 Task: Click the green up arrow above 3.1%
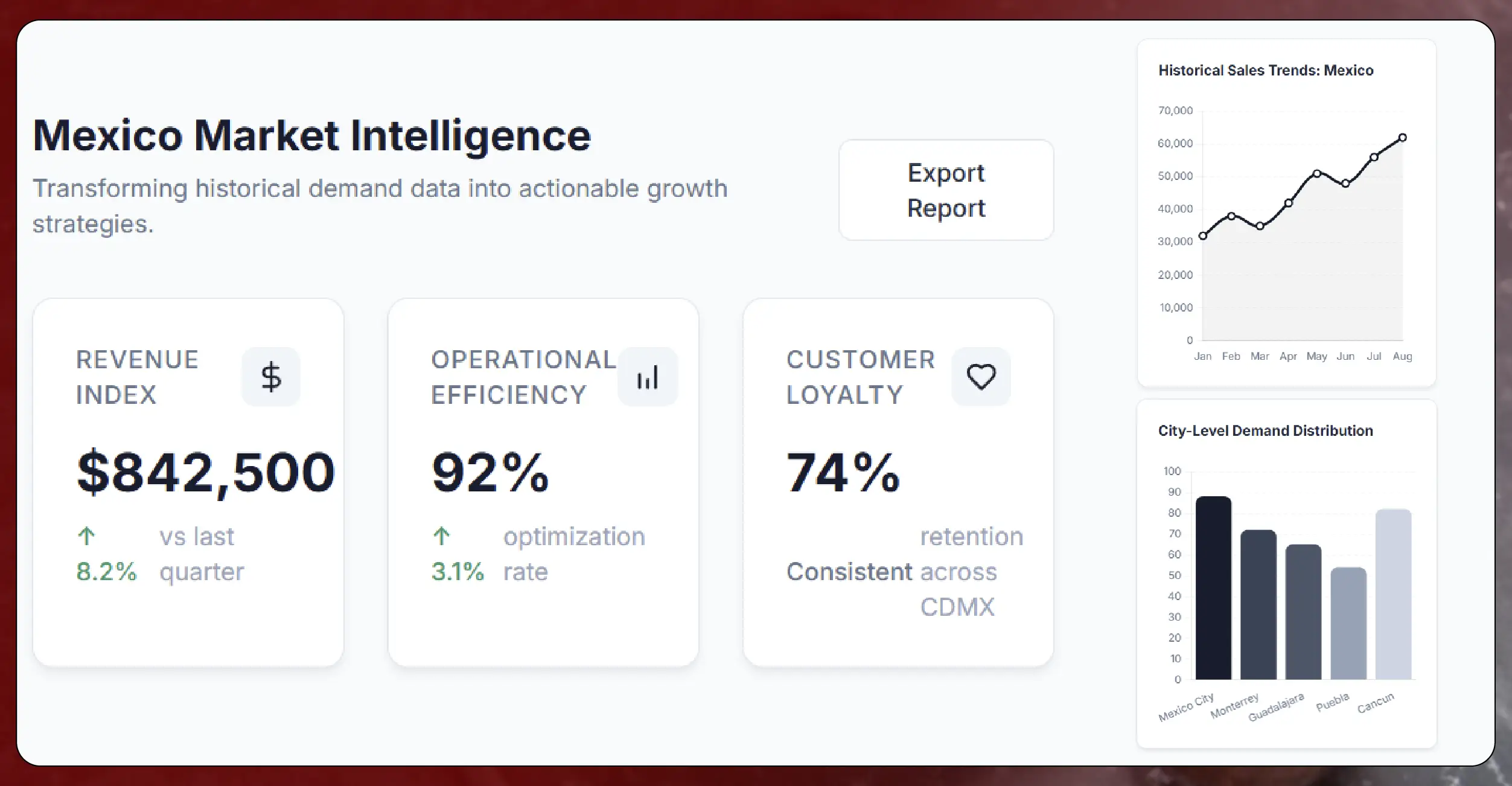click(441, 535)
